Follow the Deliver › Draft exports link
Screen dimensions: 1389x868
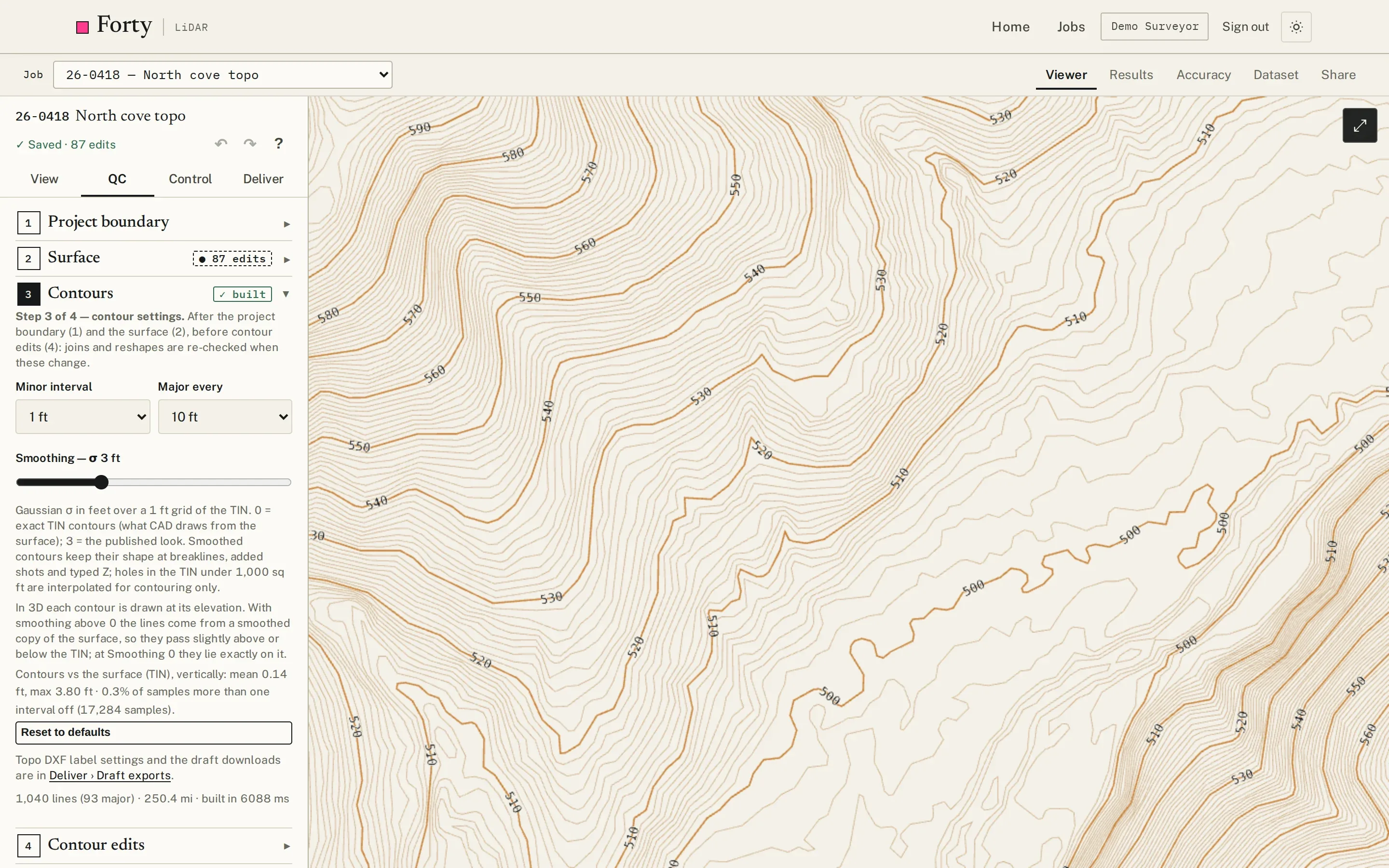[x=110, y=775]
